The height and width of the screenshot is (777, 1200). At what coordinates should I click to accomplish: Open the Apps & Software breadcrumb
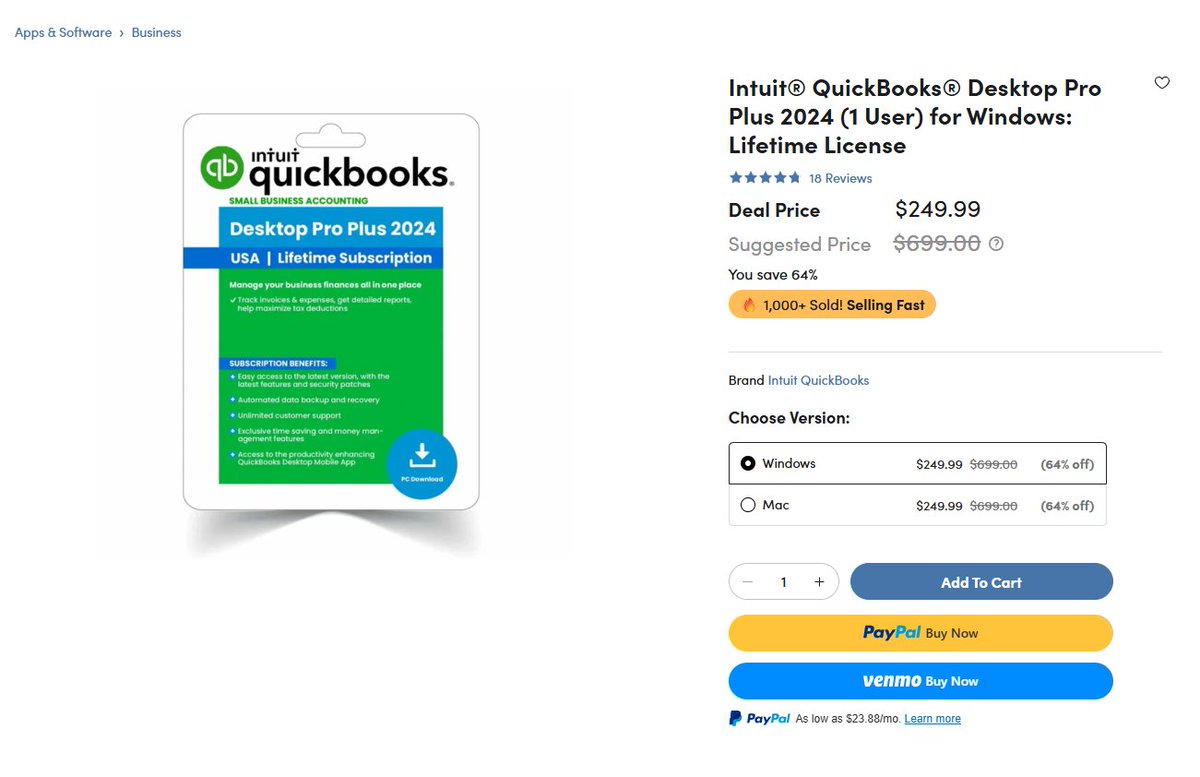63,33
